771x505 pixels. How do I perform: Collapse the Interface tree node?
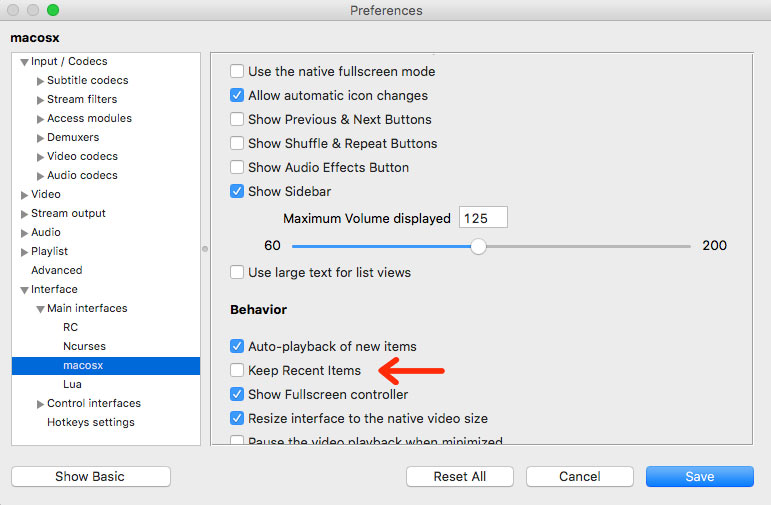pyautogui.click(x=24, y=290)
